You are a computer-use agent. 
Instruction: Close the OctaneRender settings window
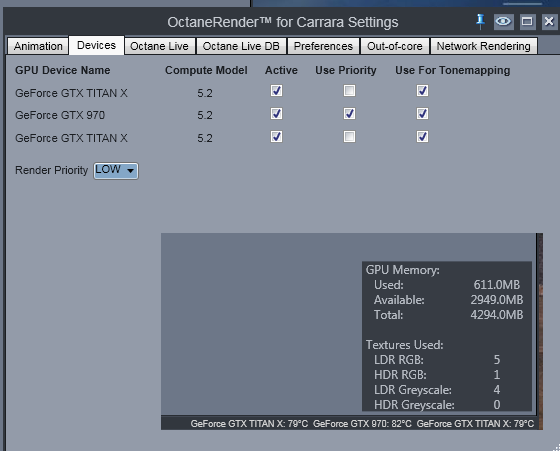tap(549, 22)
